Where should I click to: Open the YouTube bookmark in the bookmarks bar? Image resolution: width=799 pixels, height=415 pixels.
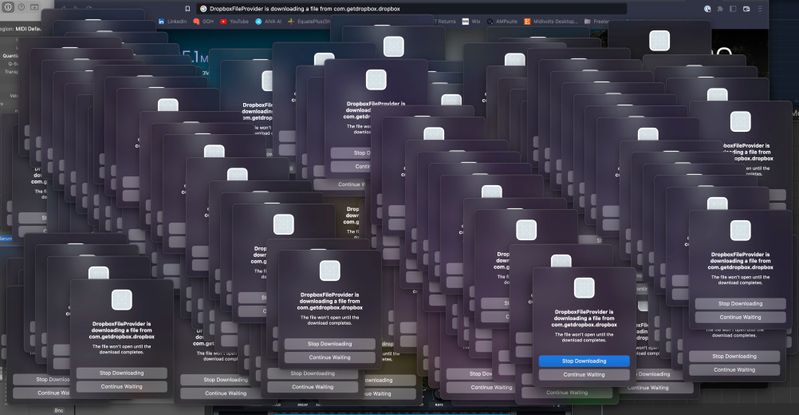point(234,21)
